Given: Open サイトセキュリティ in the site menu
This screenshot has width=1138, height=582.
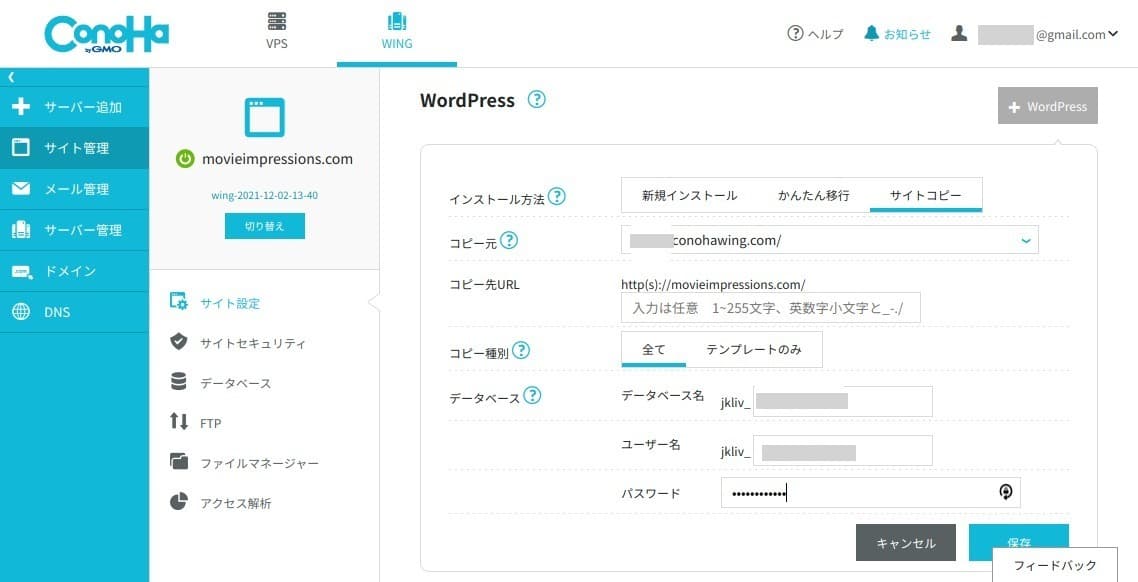Looking at the screenshot, I should [x=253, y=343].
